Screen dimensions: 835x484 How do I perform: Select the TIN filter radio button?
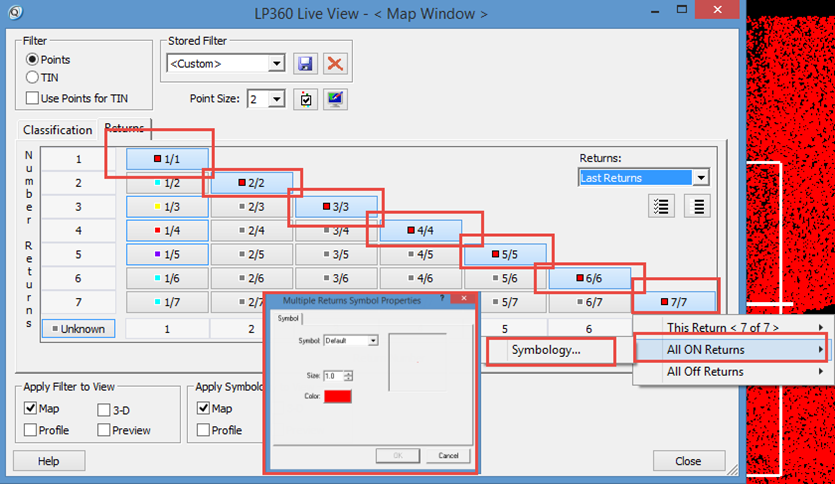tap(32, 78)
